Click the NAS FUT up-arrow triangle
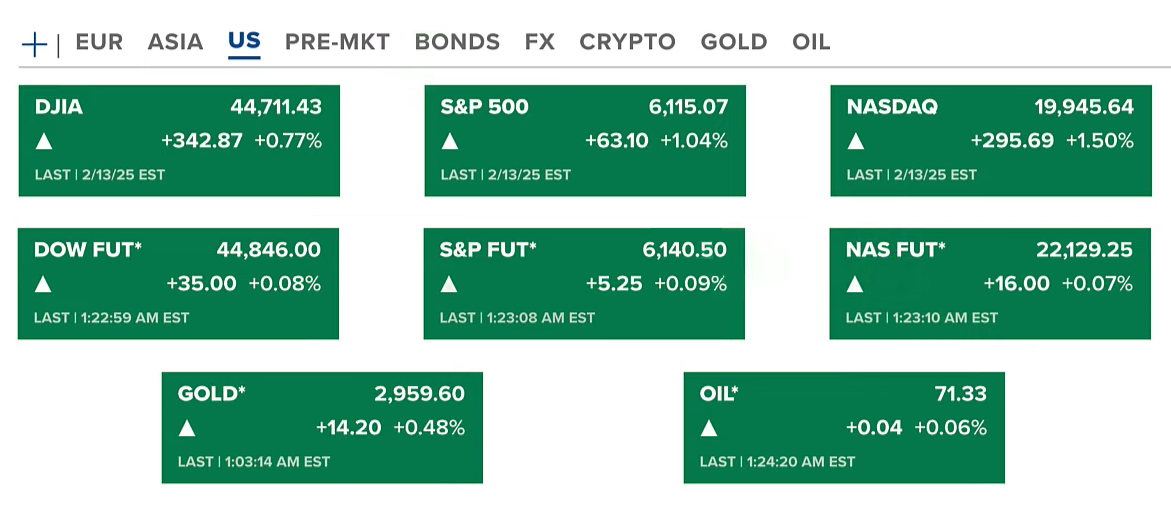This screenshot has width=1171, height=509. (x=855, y=284)
